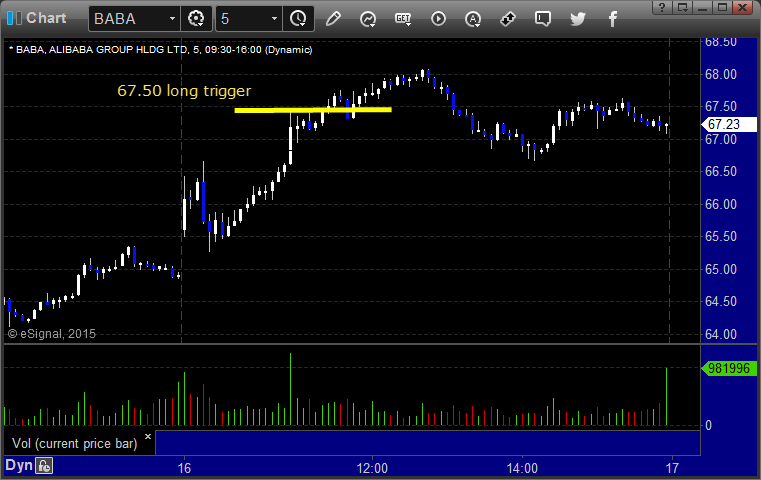Click the 66.00 price axis label
This screenshot has height=480, width=761.
pyautogui.click(x=721, y=204)
